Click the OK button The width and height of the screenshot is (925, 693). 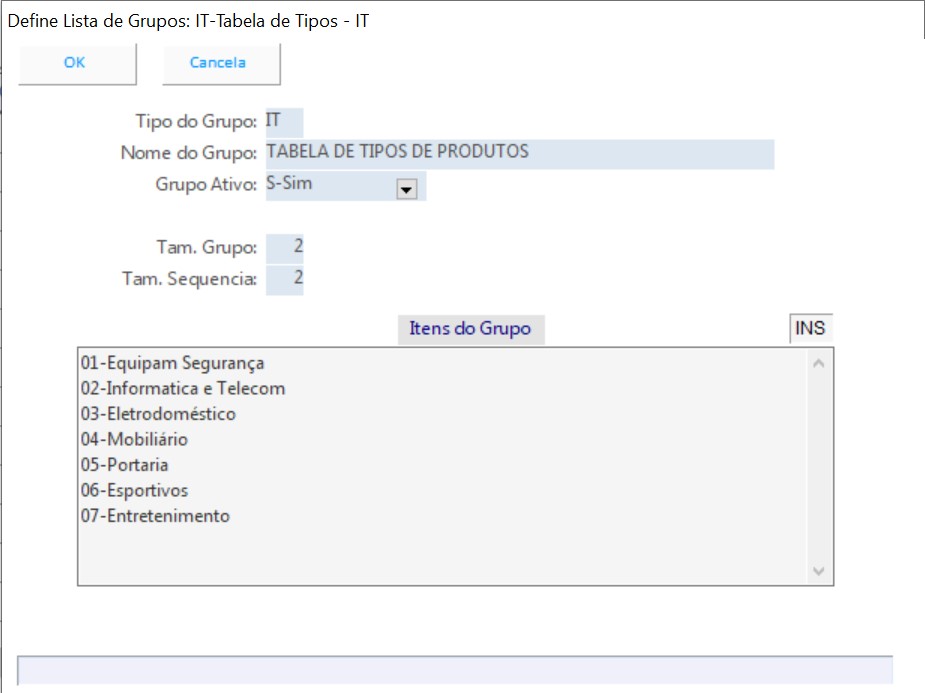click(76, 63)
